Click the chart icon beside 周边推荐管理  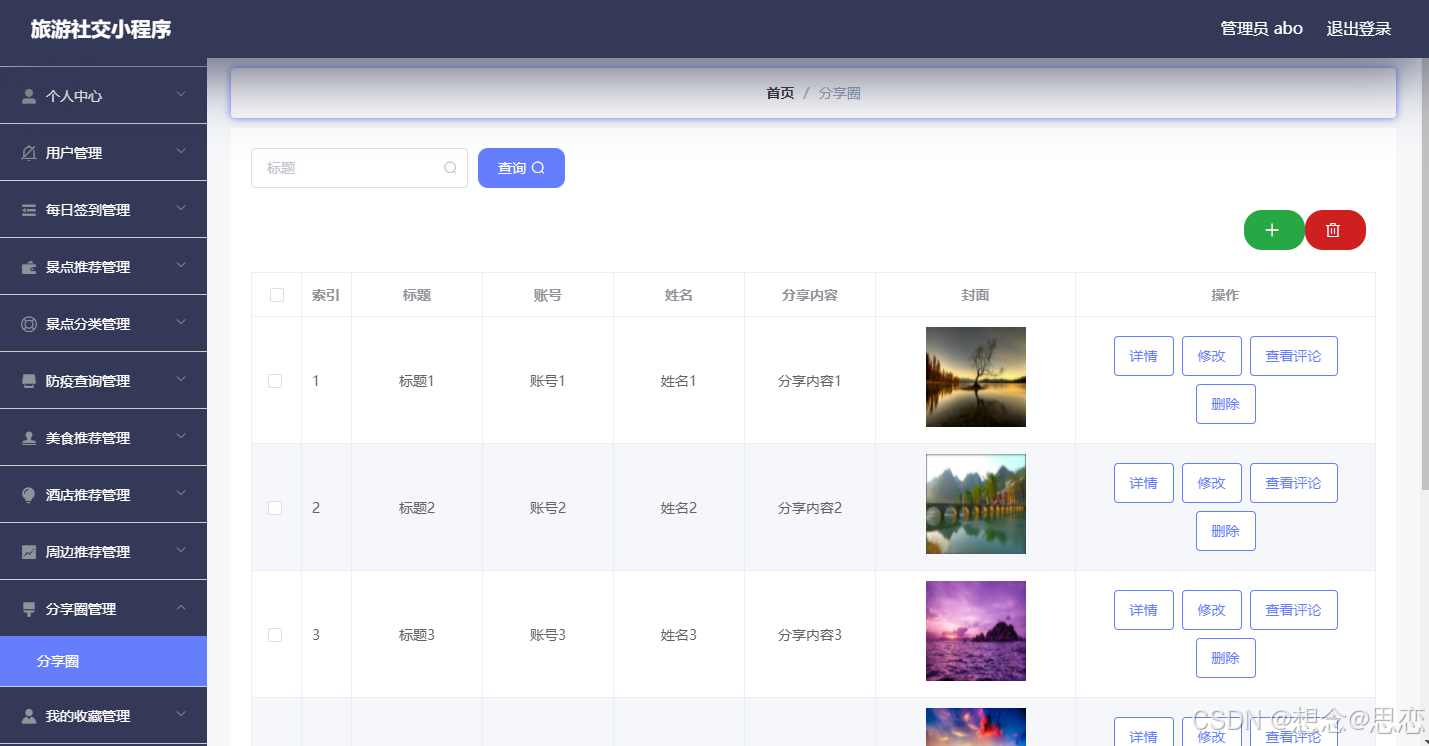pos(29,552)
